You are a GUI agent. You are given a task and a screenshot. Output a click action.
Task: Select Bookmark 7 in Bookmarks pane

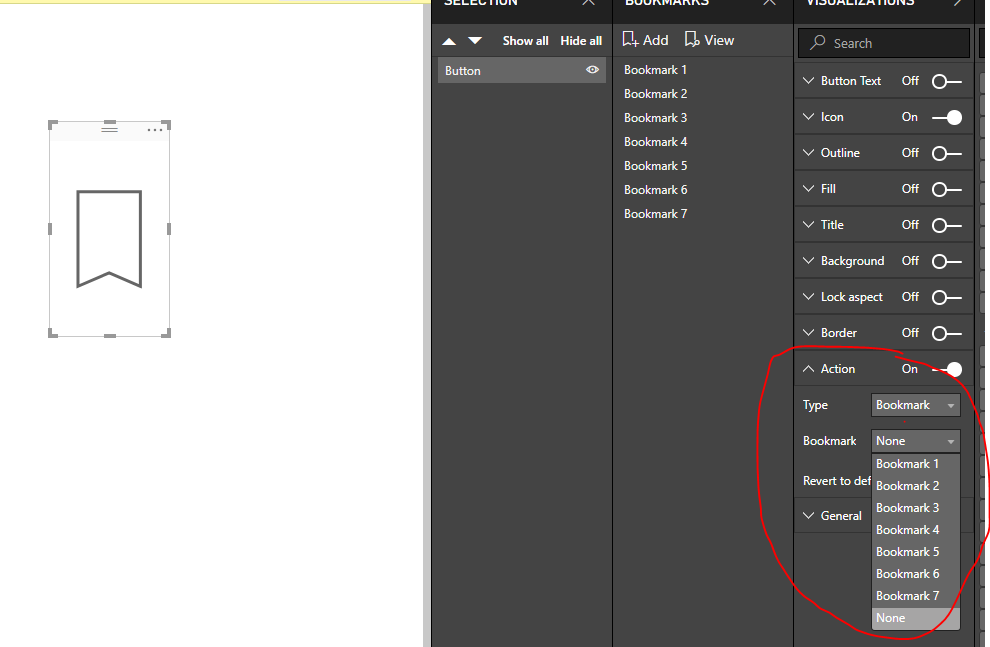[655, 214]
